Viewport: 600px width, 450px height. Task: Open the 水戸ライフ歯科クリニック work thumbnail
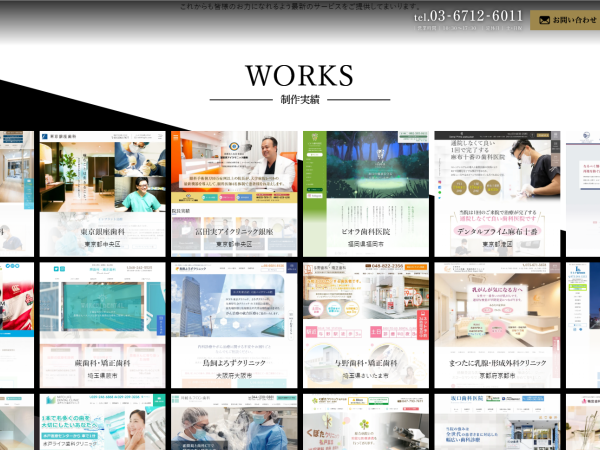pyautogui.click(x=103, y=422)
